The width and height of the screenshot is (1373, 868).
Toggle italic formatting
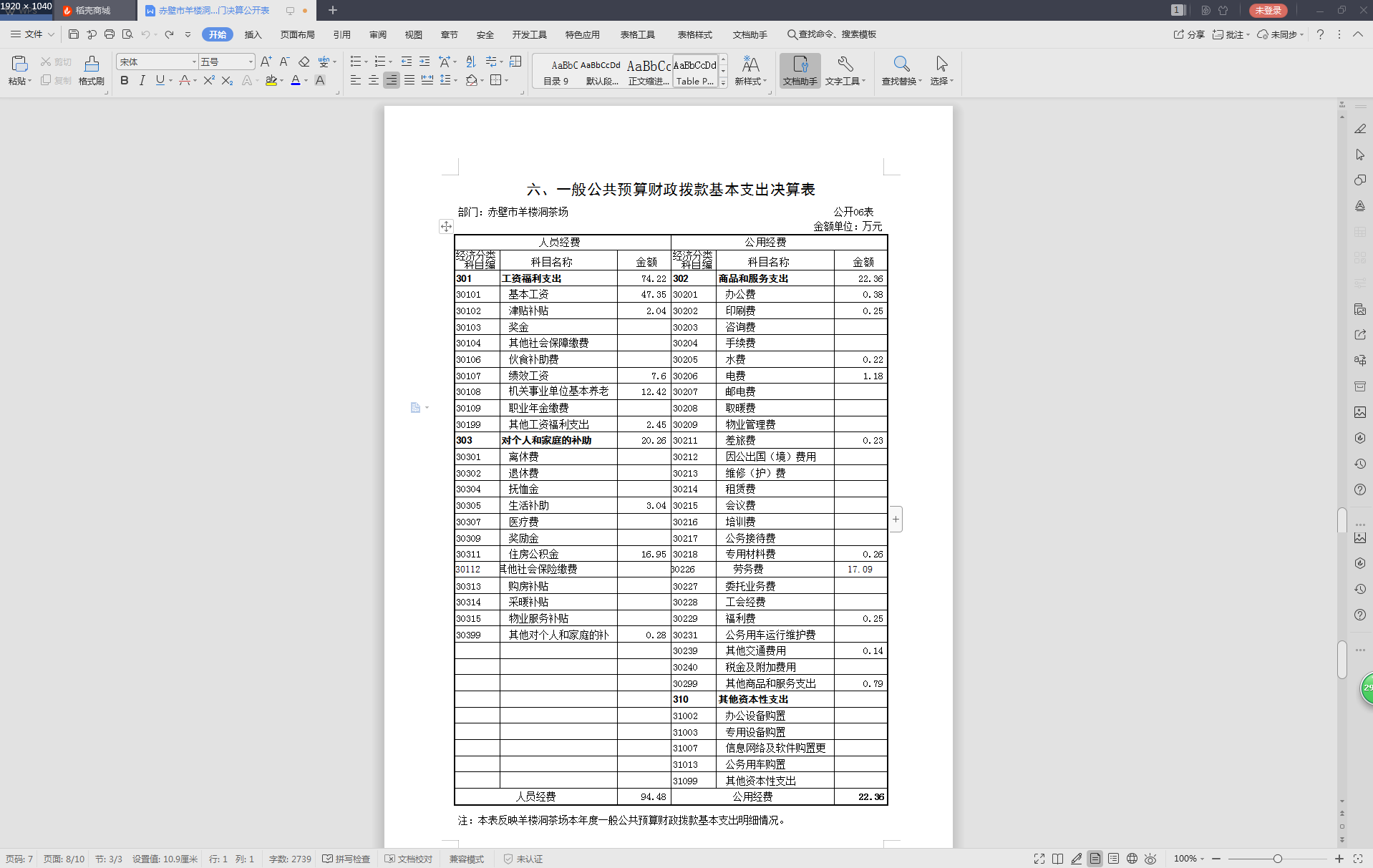tap(142, 81)
